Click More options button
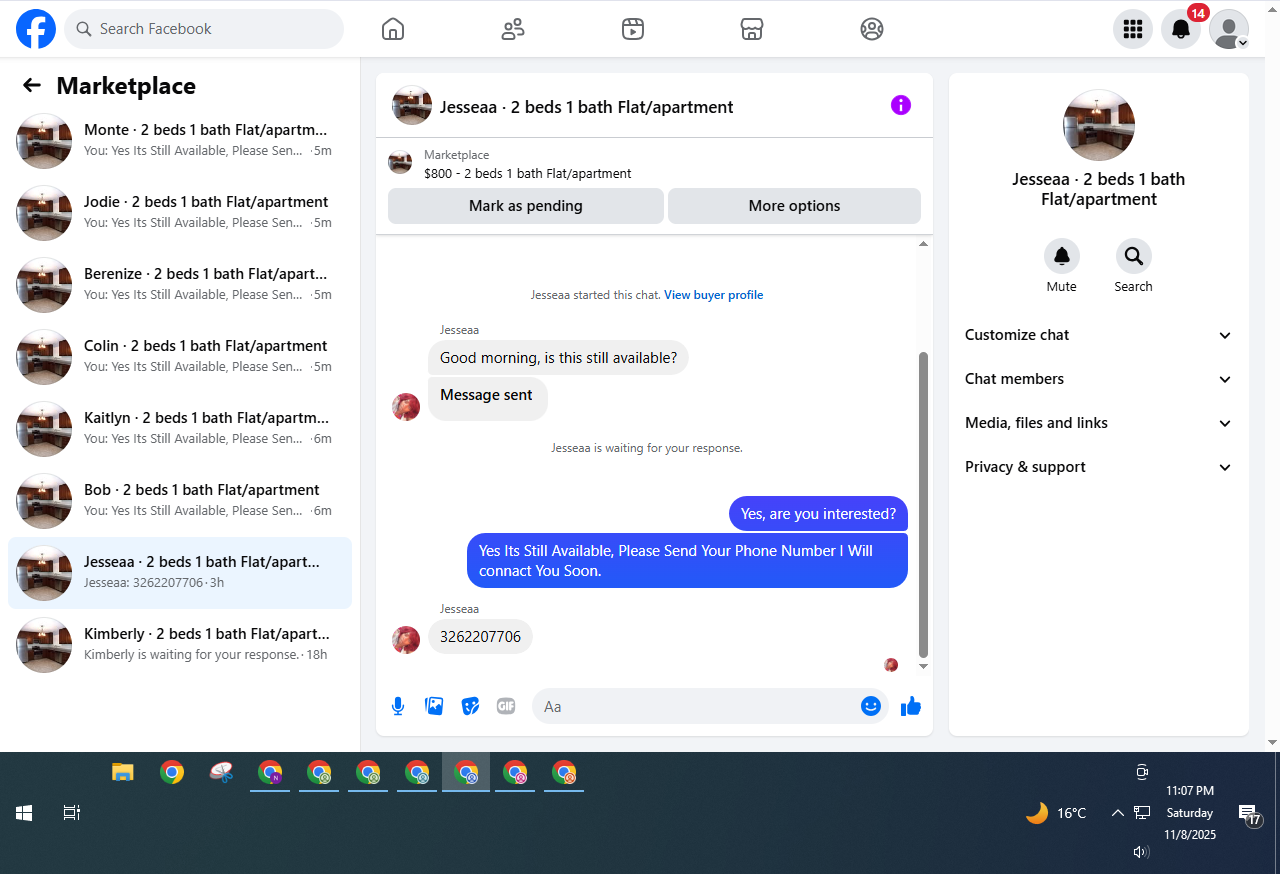Image resolution: width=1280 pixels, height=874 pixels. (x=794, y=206)
